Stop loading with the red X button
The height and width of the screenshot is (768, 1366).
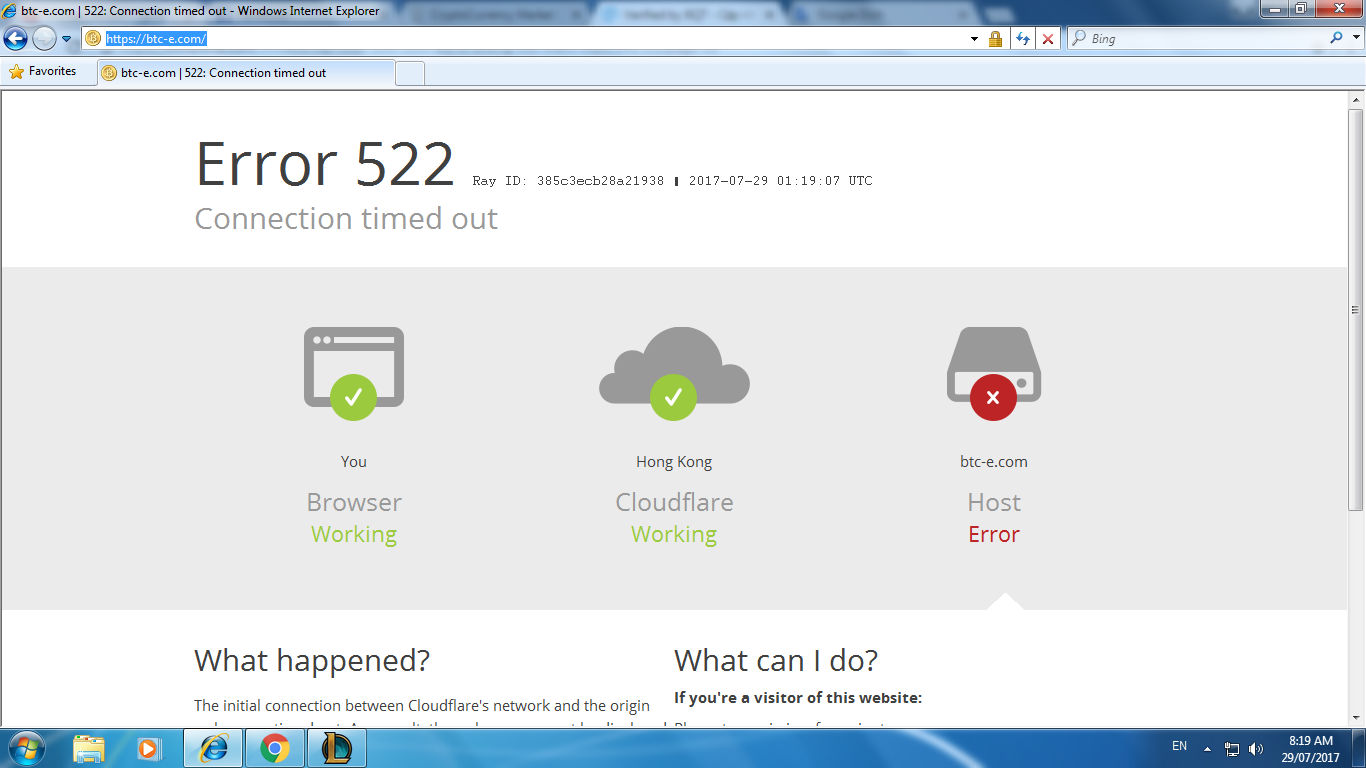(1048, 39)
